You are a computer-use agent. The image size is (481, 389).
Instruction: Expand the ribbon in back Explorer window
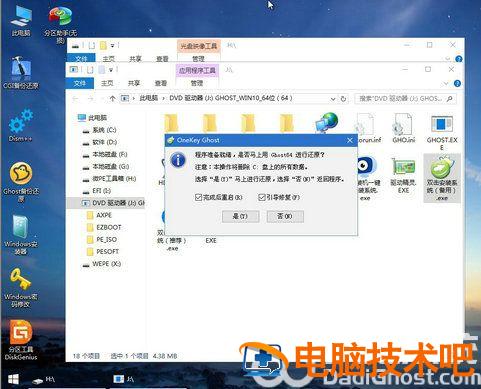click(448, 59)
